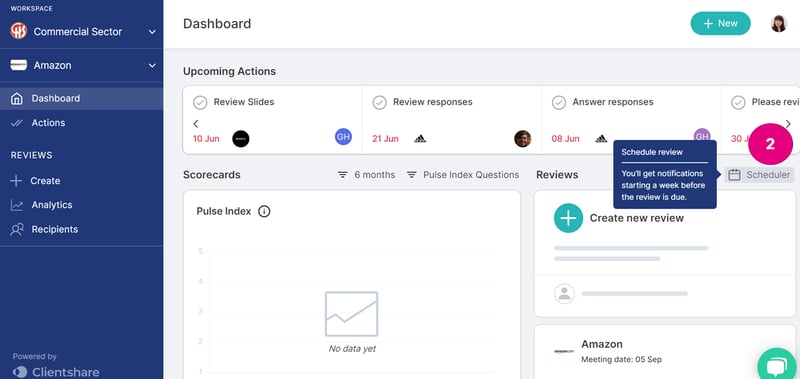The height and width of the screenshot is (379, 800).
Task: Mark Answer responses action as complete
Action: 559,103
